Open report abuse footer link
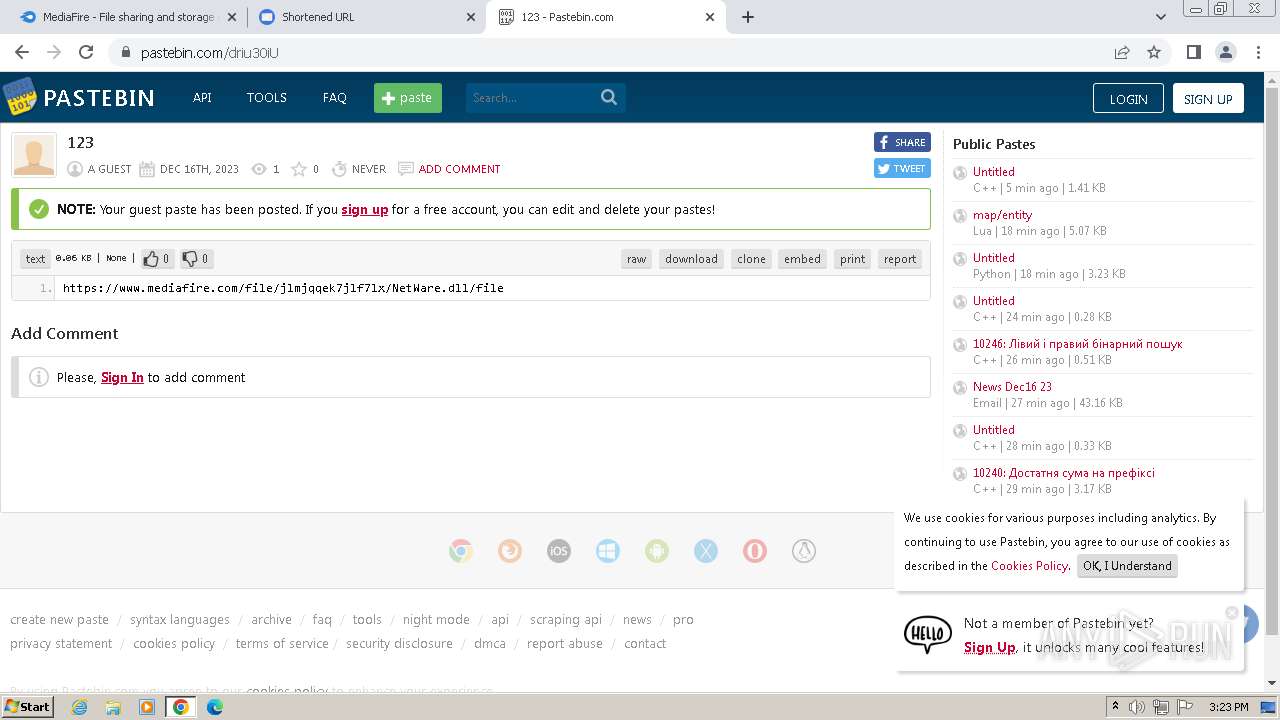 tap(565, 644)
